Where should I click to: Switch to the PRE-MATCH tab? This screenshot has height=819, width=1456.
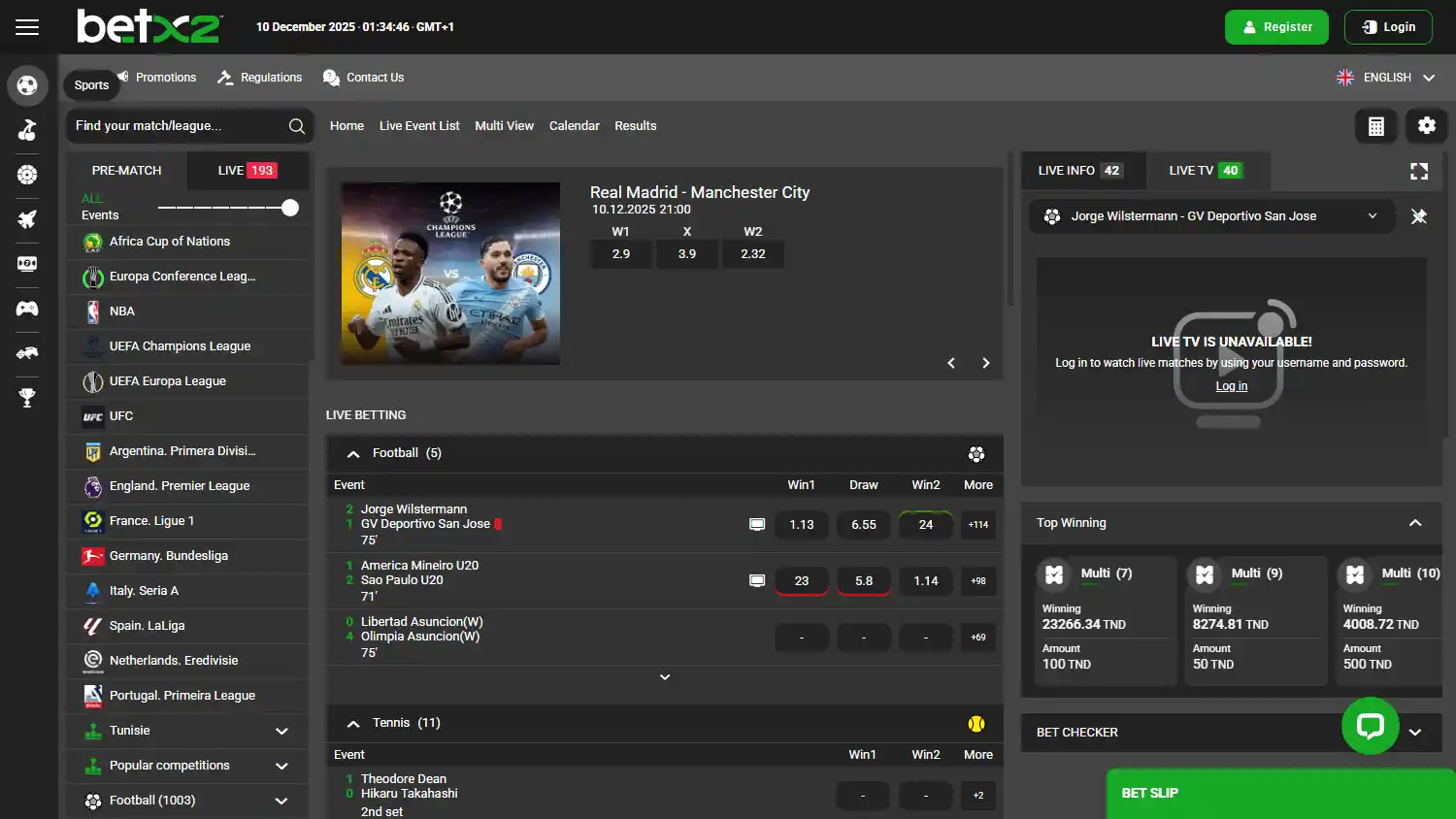127,171
